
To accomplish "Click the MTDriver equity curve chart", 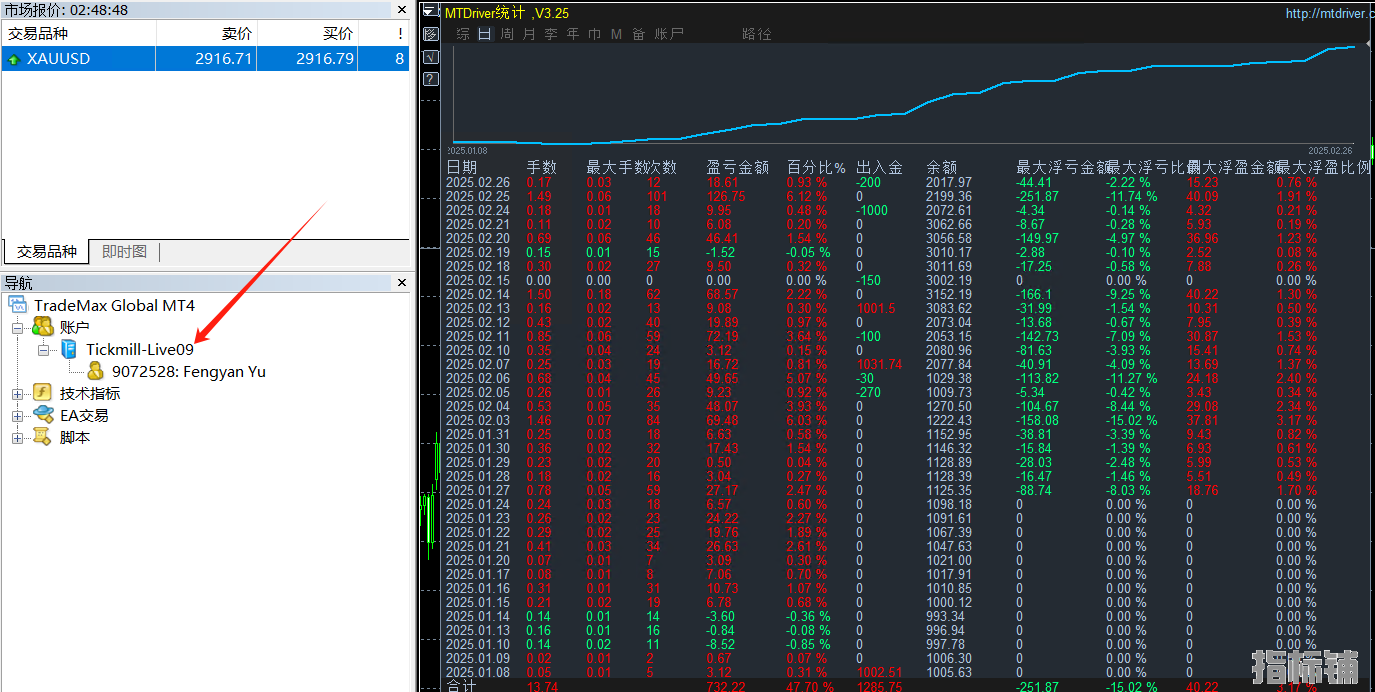I will tap(905, 97).
